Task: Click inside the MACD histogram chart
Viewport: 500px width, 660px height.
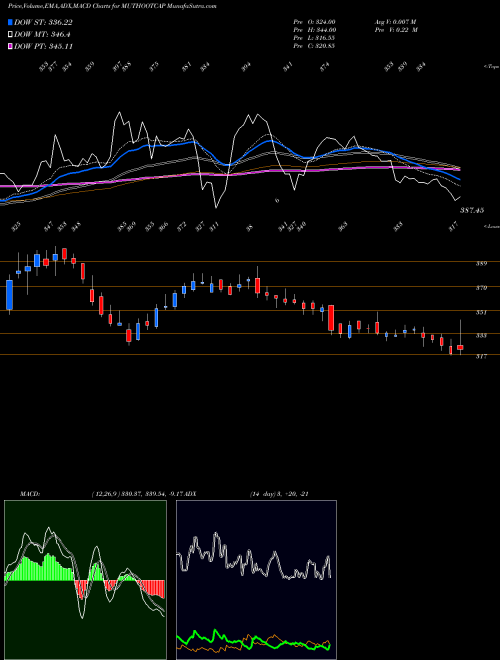Action: [85, 580]
